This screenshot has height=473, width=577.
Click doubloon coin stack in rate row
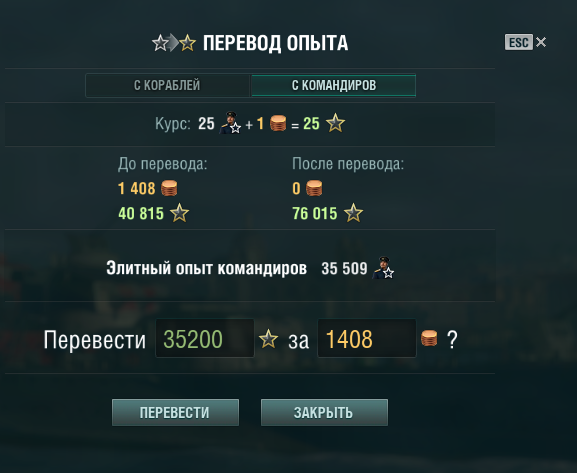(278, 123)
